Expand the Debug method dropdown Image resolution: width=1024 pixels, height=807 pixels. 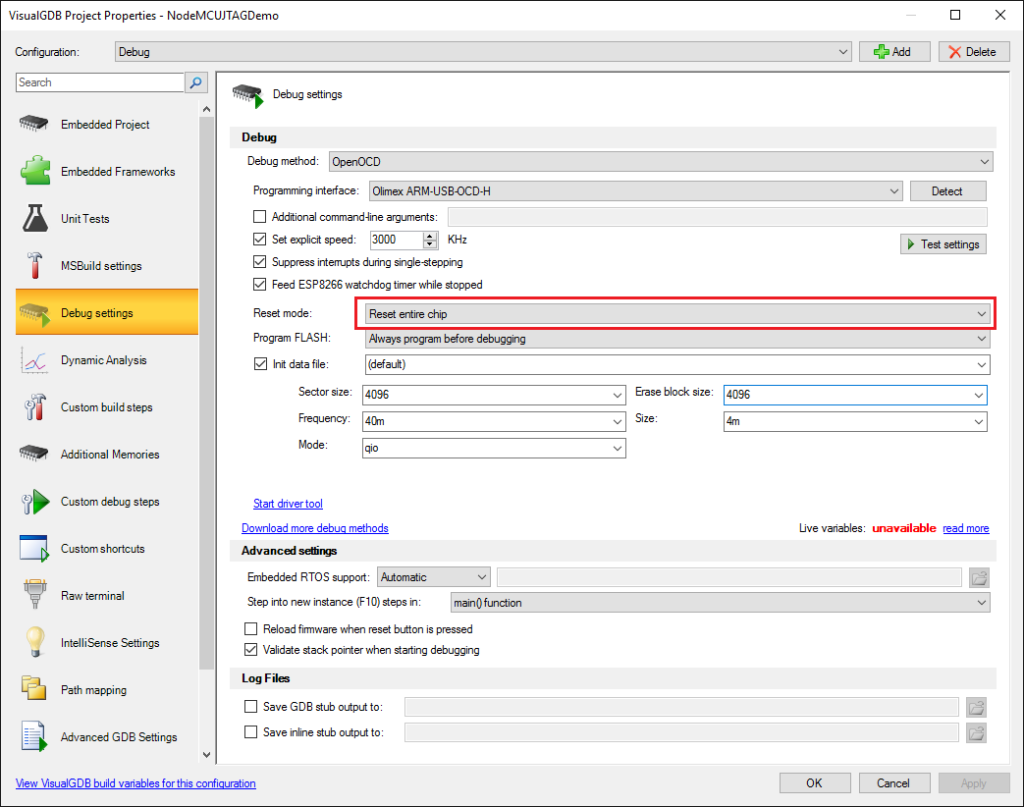pyautogui.click(x=660, y=161)
